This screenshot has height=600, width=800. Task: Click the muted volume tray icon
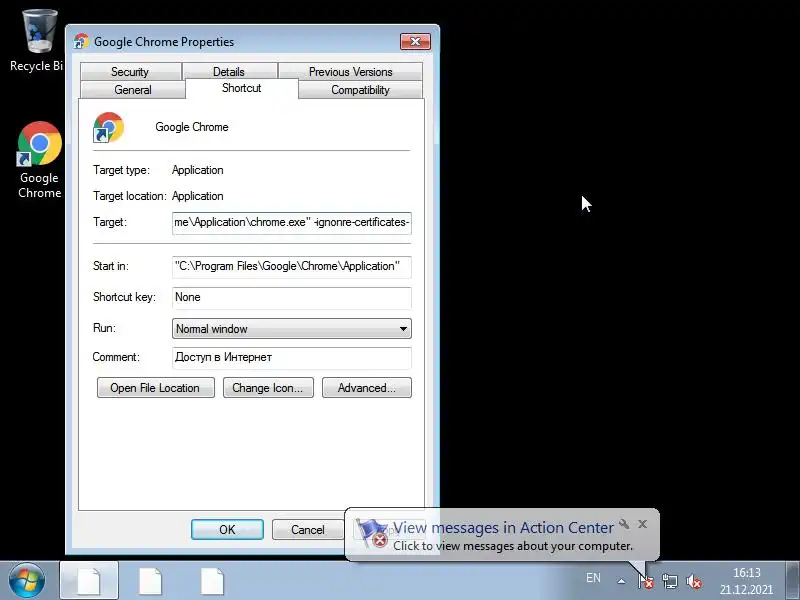click(x=693, y=581)
